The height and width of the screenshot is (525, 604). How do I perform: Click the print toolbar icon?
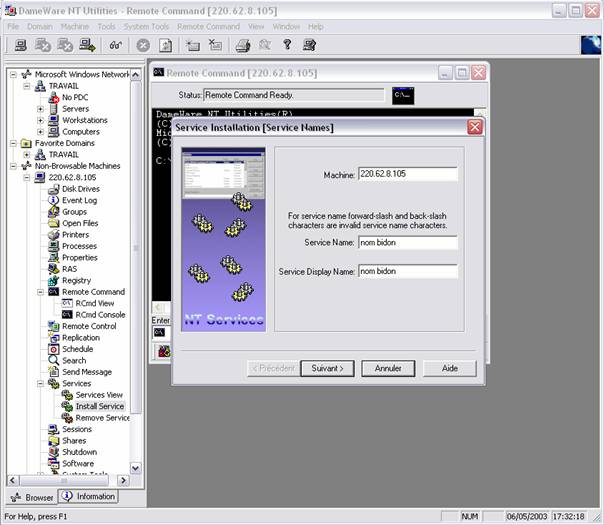[243, 45]
